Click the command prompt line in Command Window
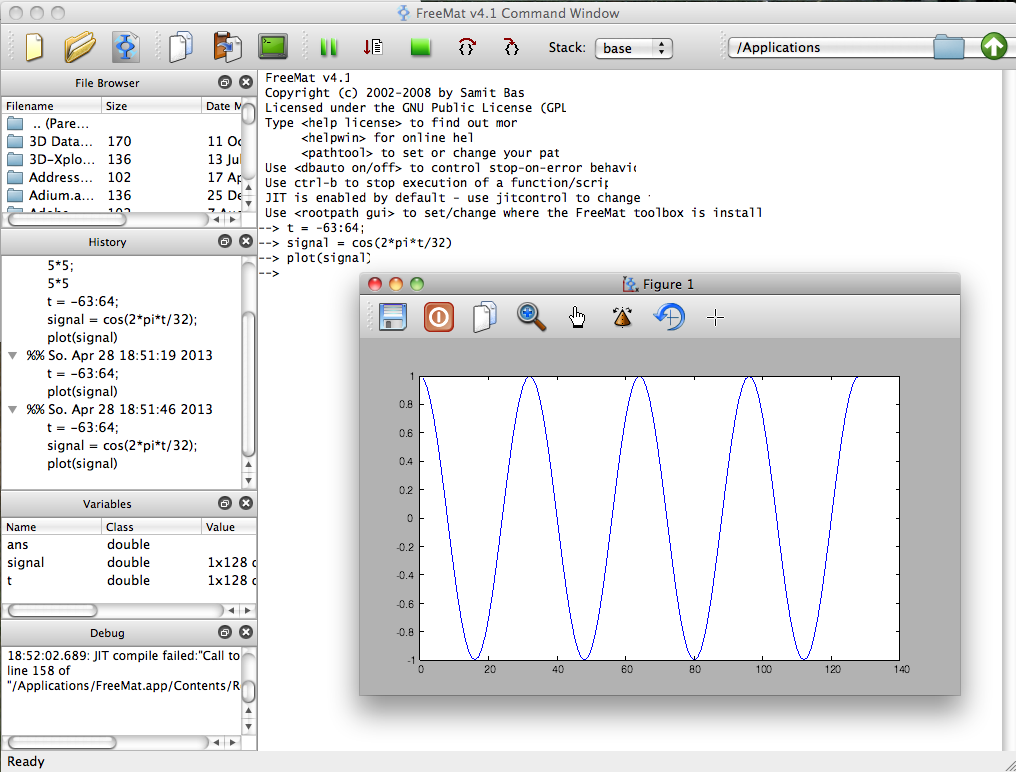This screenshot has width=1016, height=772. click(x=272, y=274)
